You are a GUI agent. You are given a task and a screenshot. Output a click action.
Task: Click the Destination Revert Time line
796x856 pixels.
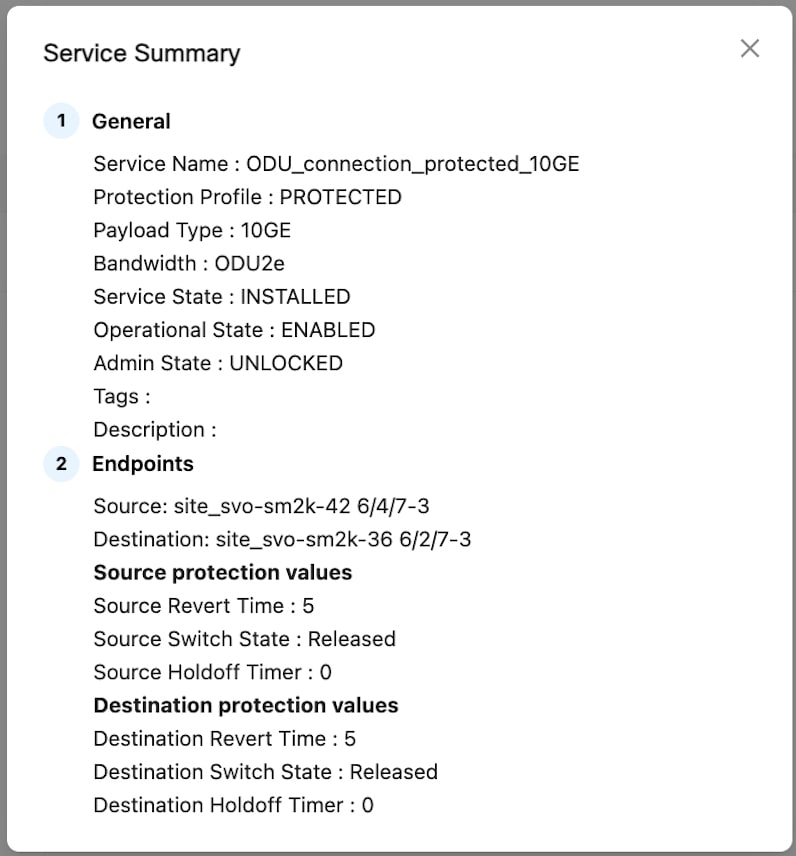224,739
